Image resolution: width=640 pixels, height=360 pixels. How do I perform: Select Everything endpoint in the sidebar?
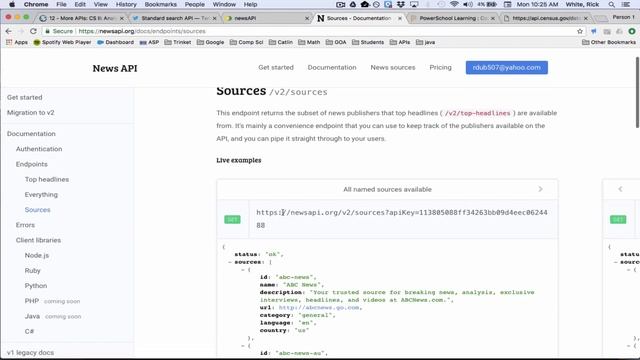pos(41,194)
